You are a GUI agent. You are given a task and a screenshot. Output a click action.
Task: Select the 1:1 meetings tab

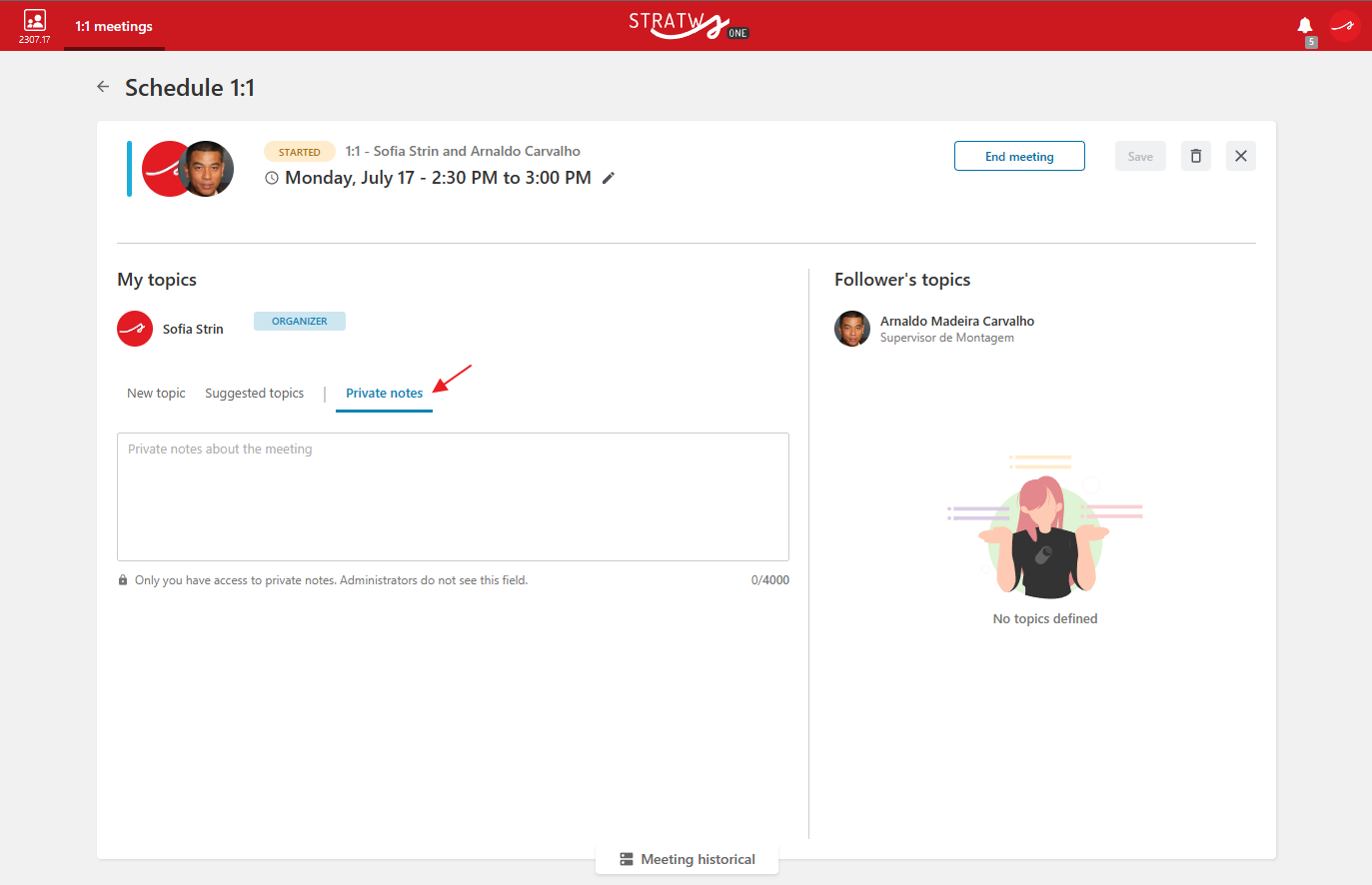coord(114,26)
